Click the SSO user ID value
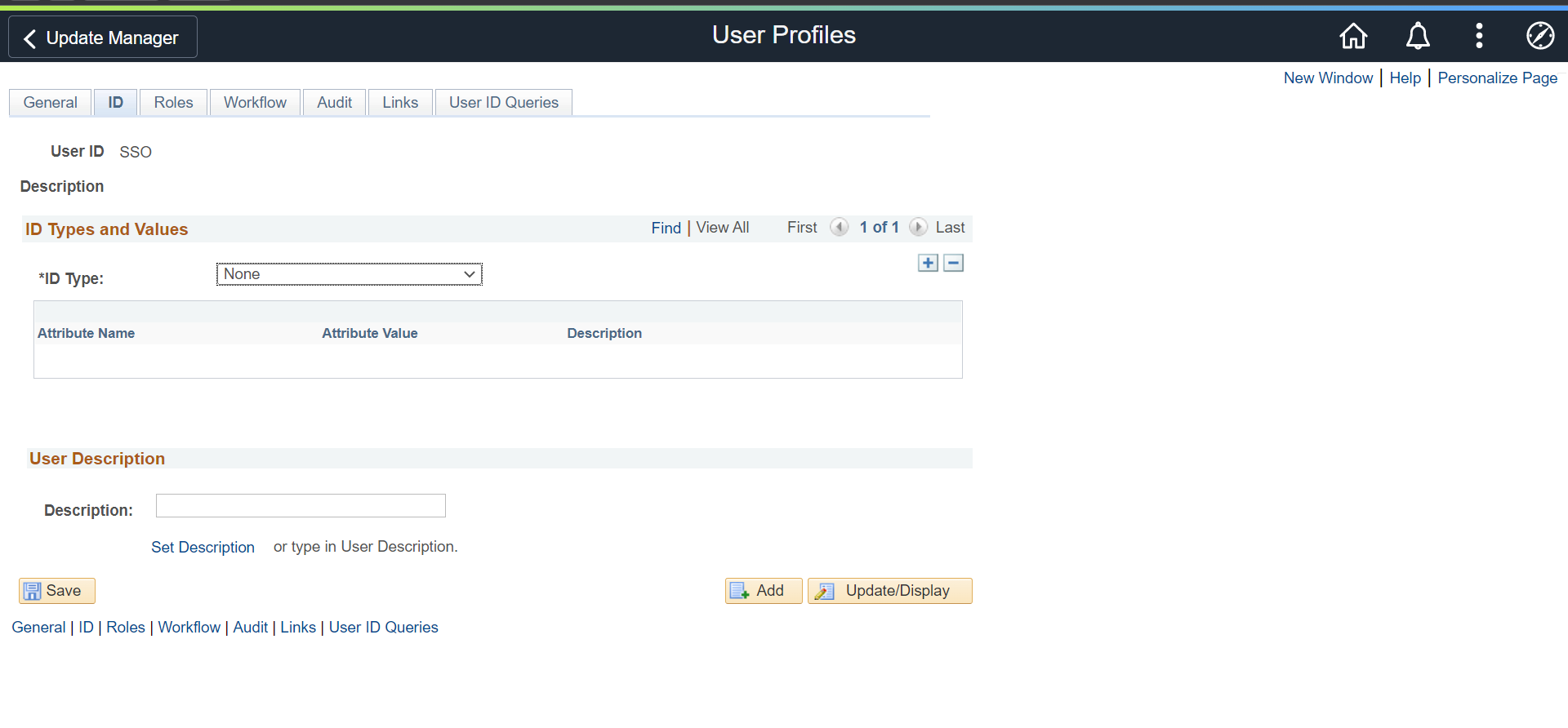 click(x=136, y=153)
